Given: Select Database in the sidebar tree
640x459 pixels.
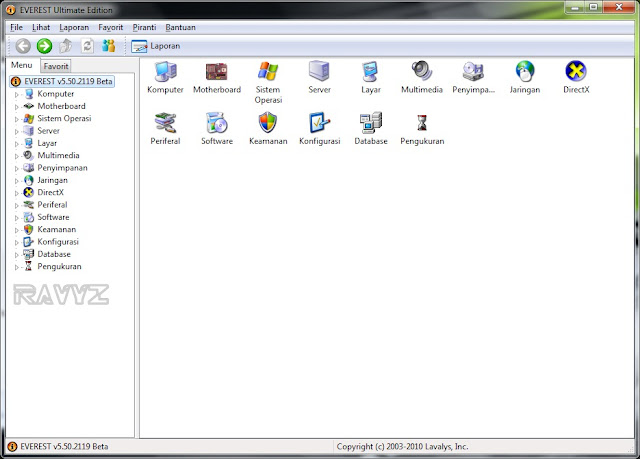Looking at the screenshot, I should (x=54, y=254).
